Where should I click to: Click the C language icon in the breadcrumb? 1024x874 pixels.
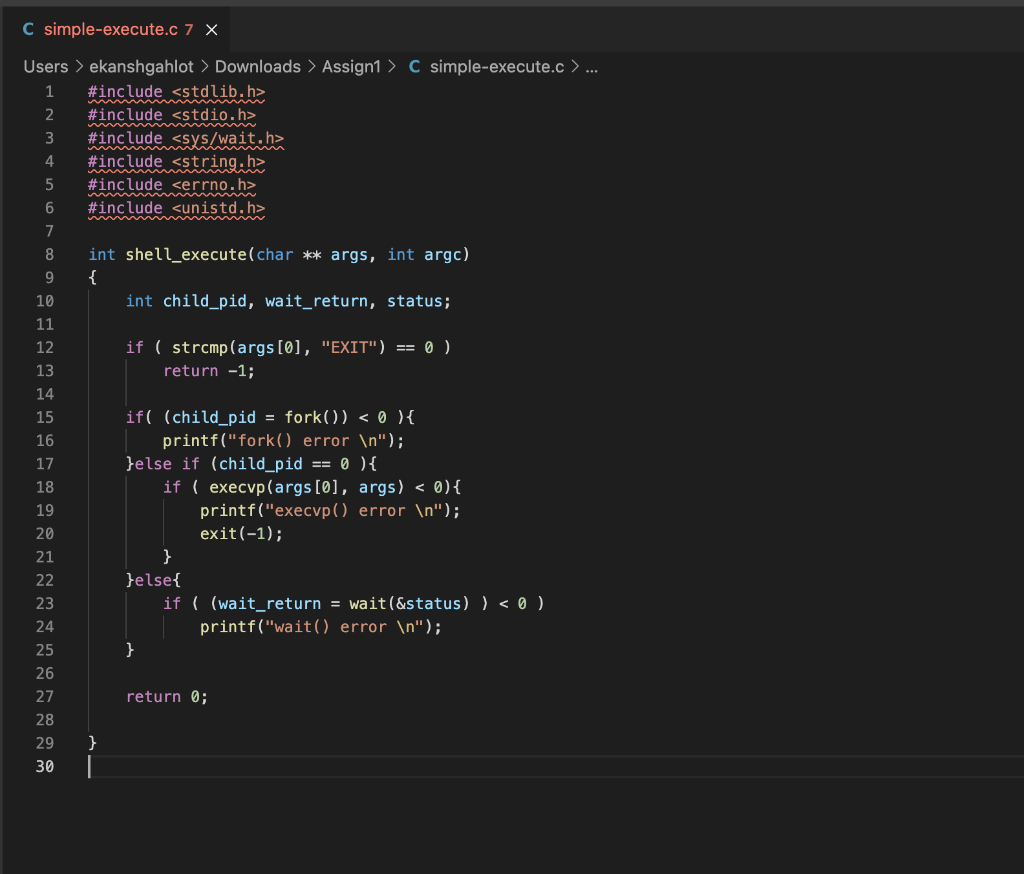(415, 67)
